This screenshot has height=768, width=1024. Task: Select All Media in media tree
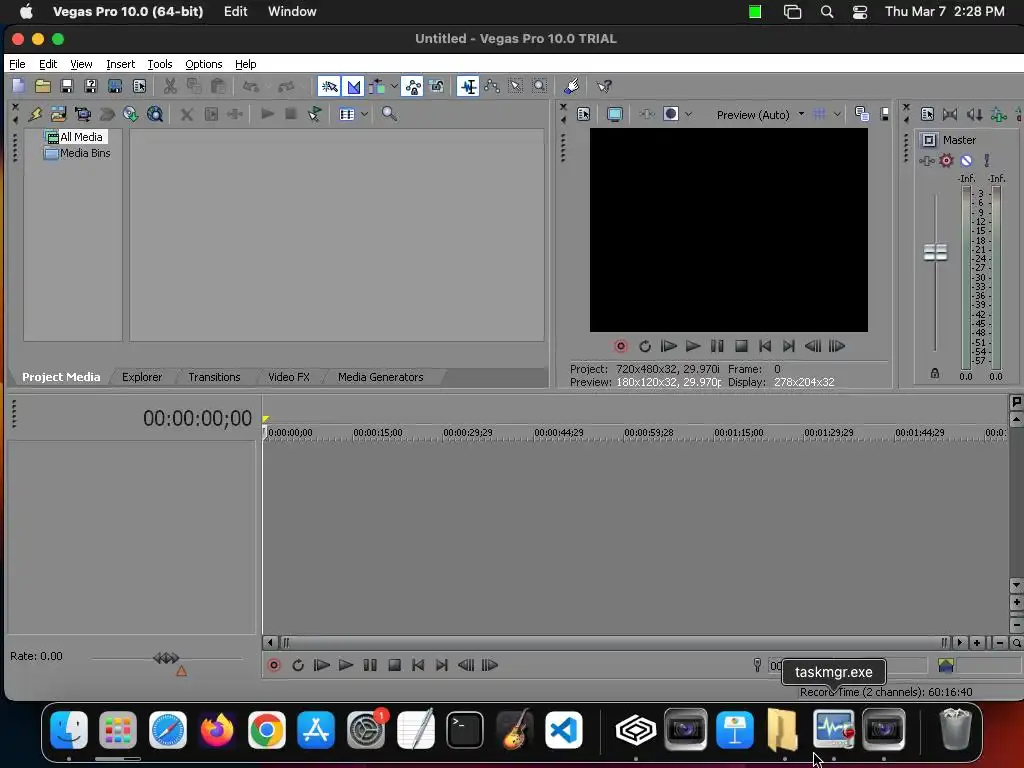click(x=81, y=137)
